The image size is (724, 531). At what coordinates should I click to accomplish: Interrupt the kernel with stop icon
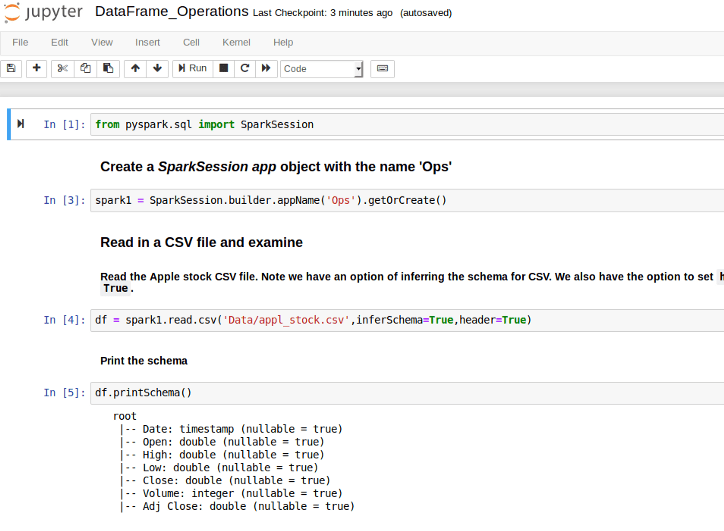pos(224,68)
